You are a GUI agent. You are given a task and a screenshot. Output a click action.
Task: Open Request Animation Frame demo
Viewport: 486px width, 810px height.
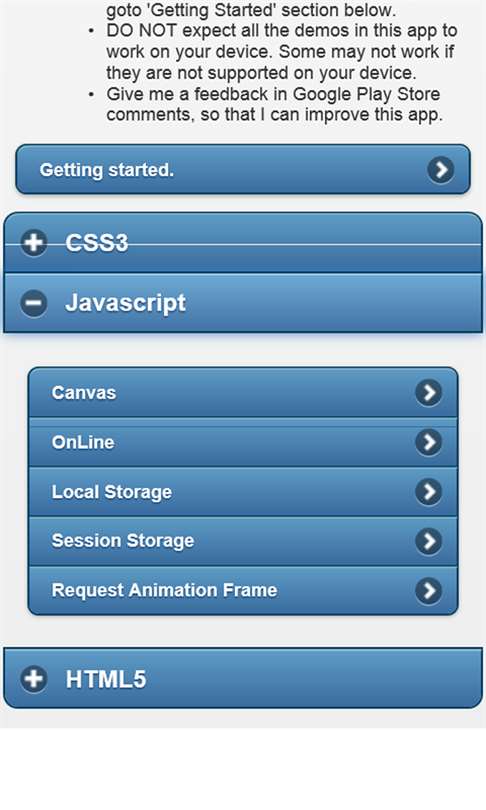(x=243, y=590)
